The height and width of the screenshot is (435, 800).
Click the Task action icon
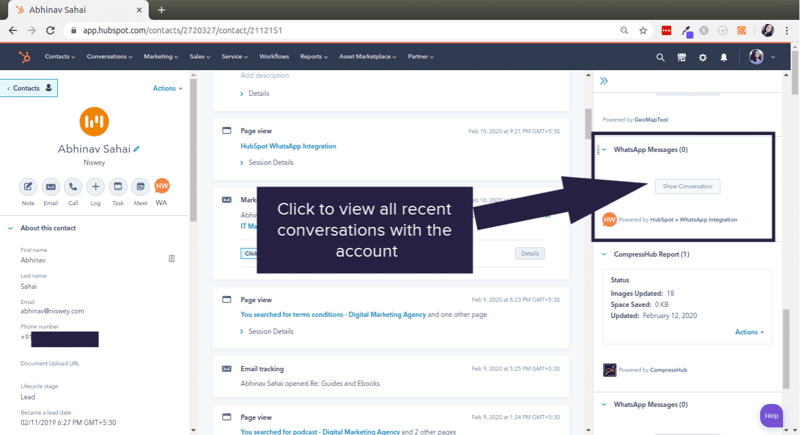click(x=118, y=187)
